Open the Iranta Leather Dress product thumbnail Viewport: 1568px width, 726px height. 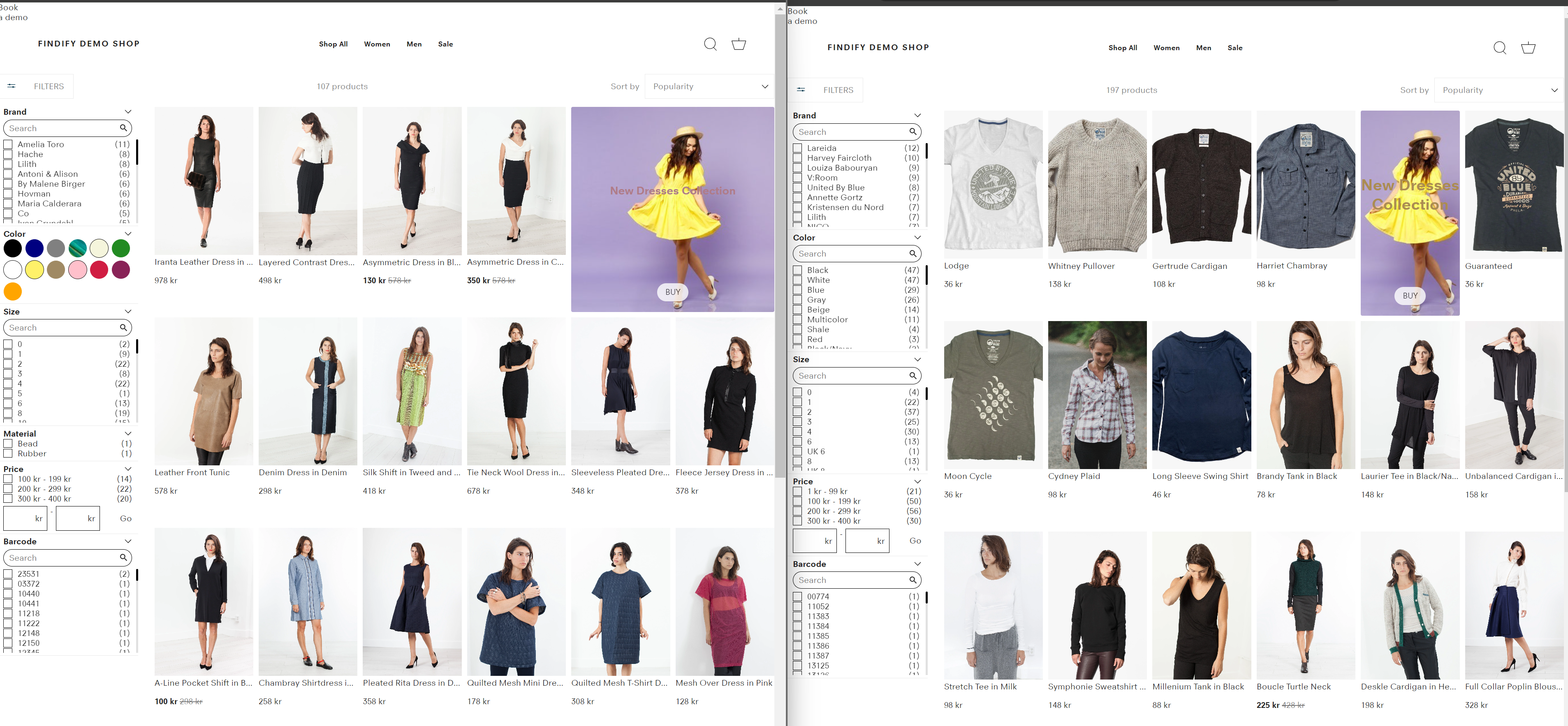(203, 181)
